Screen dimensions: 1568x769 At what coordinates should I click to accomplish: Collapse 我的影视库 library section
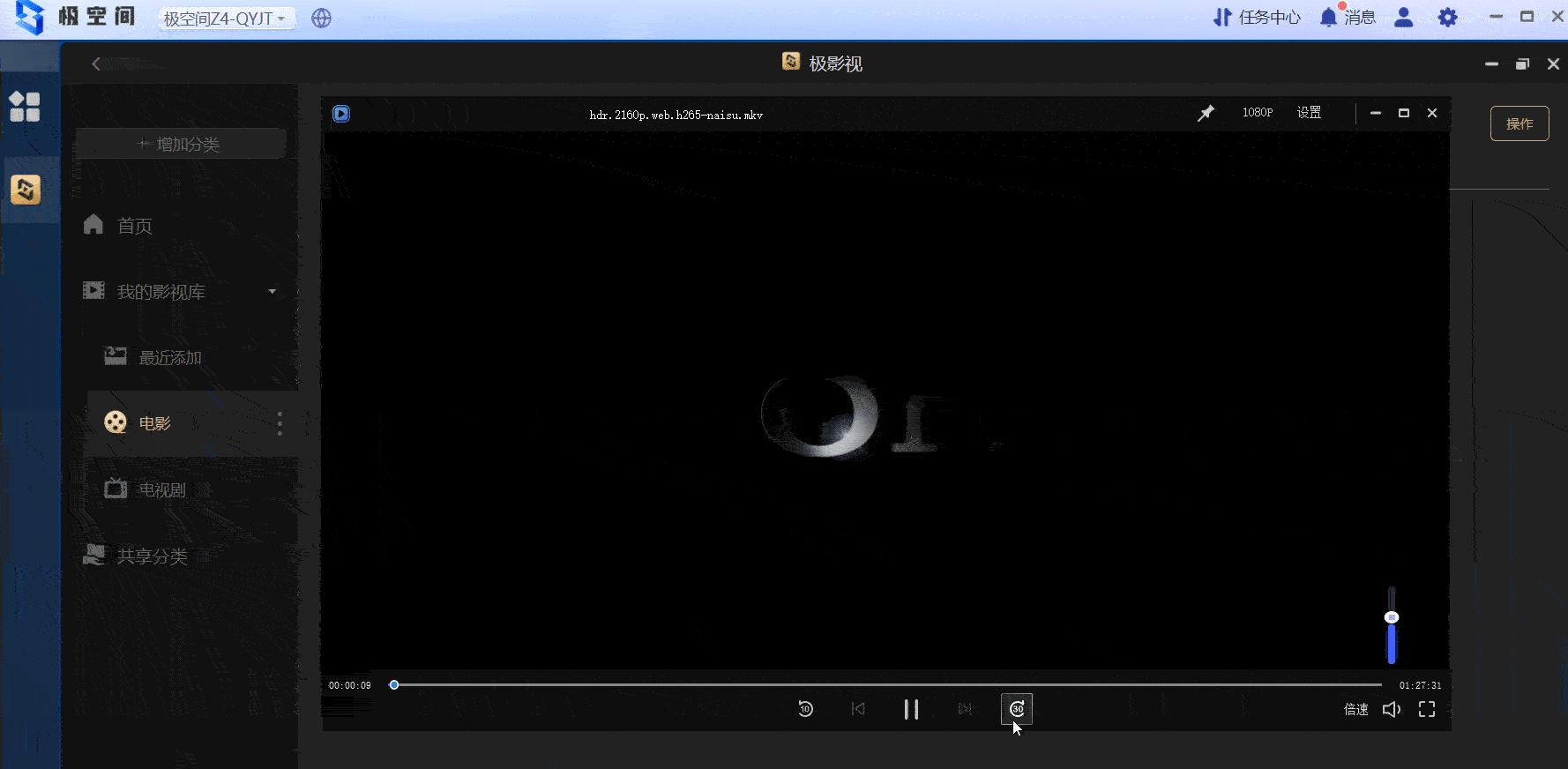pyautogui.click(x=272, y=292)
